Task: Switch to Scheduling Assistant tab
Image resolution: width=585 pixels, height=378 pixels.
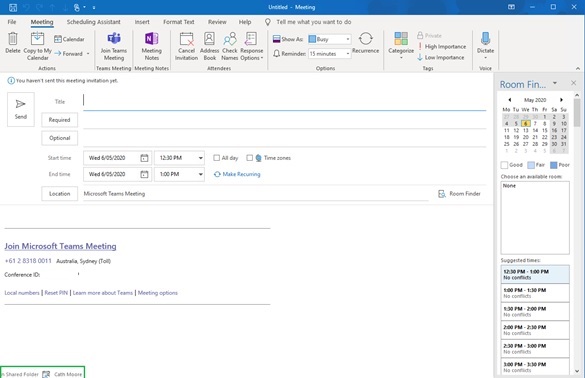Action: (94, 22)
